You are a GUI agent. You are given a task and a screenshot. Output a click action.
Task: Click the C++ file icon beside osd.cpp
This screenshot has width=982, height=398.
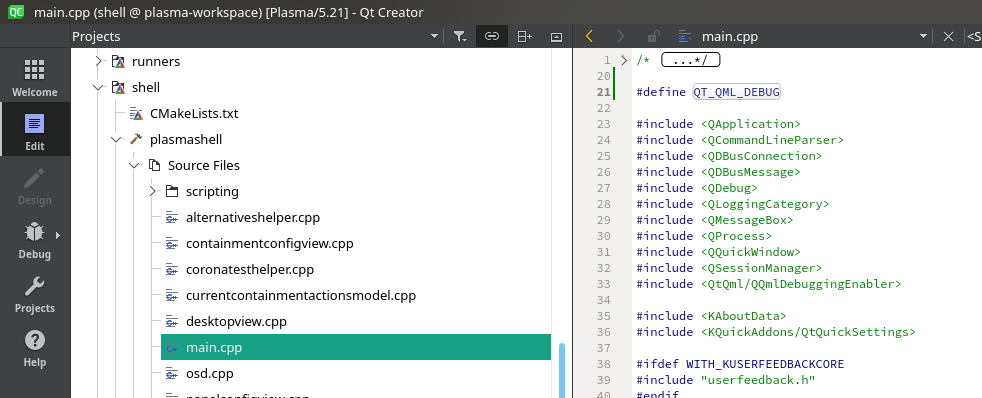click(x=172, y=374)
